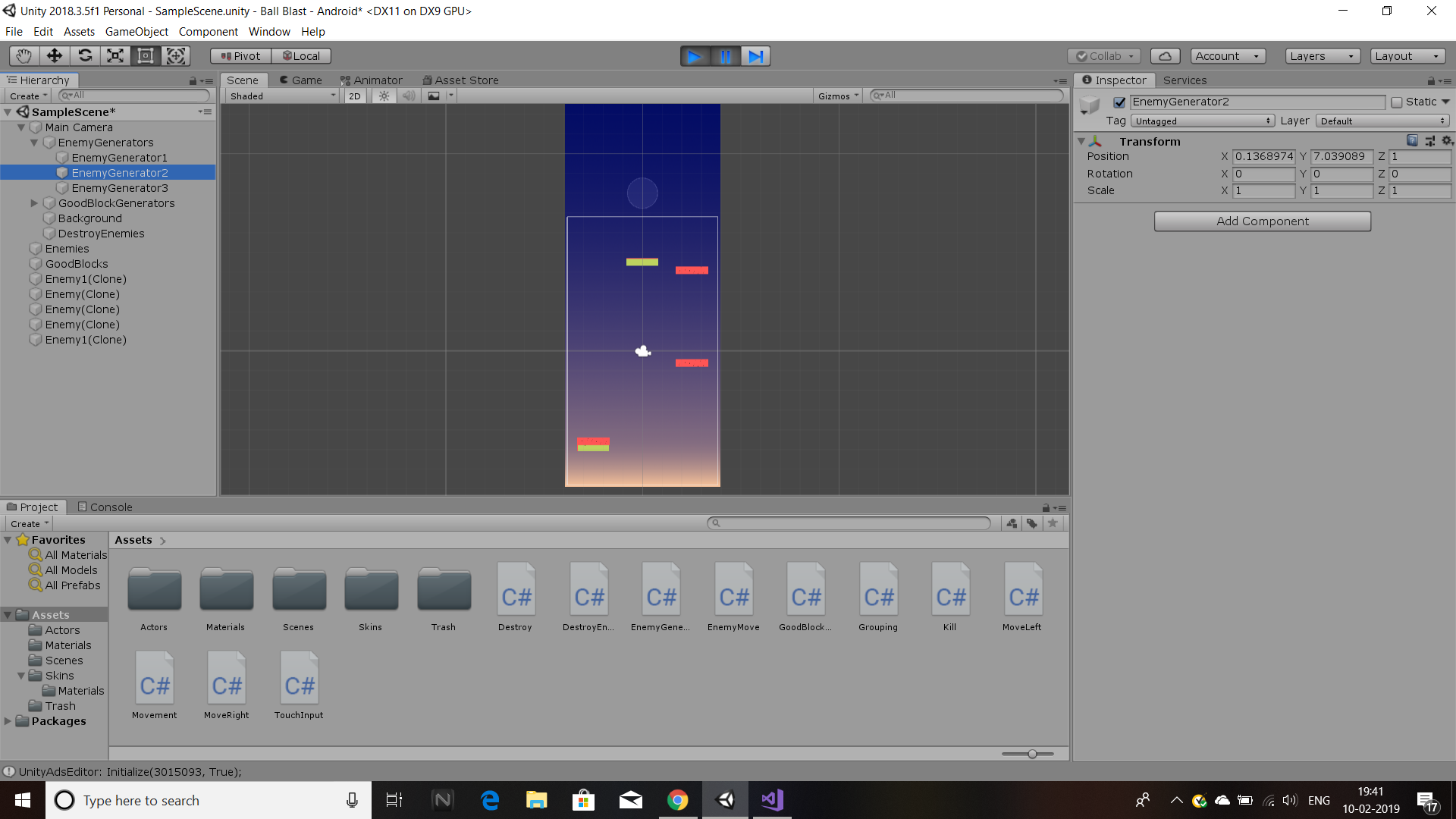
Task: Toggle 2D scene view mode
Action: (355, 96)
